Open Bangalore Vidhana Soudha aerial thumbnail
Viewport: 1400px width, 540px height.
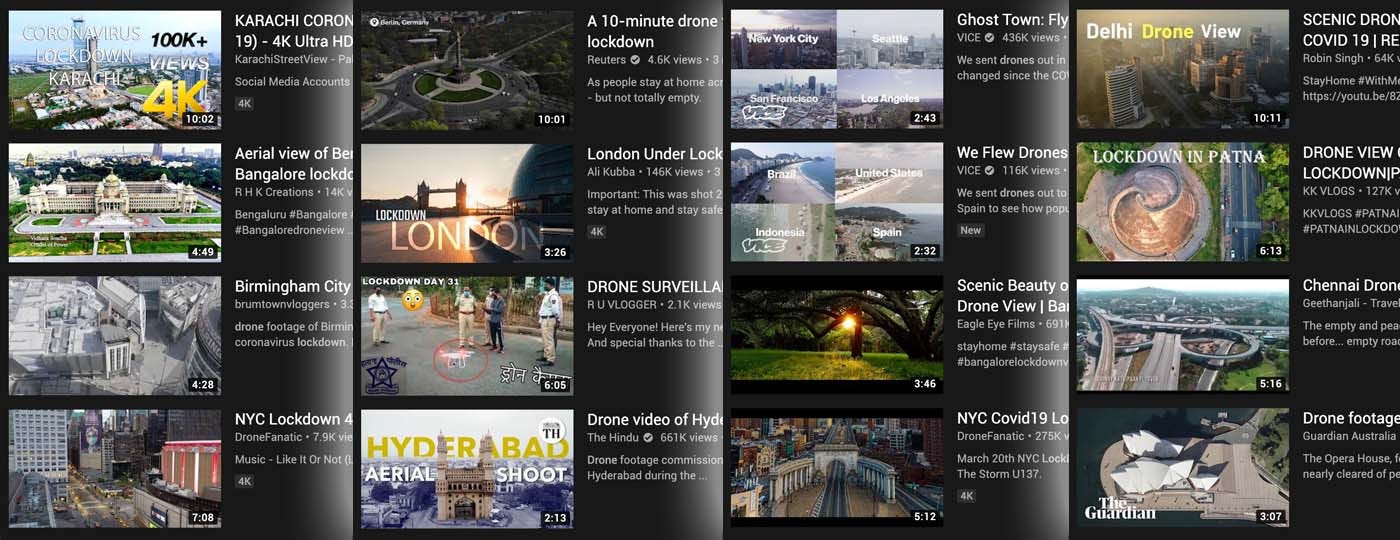[x=115, y=203]
